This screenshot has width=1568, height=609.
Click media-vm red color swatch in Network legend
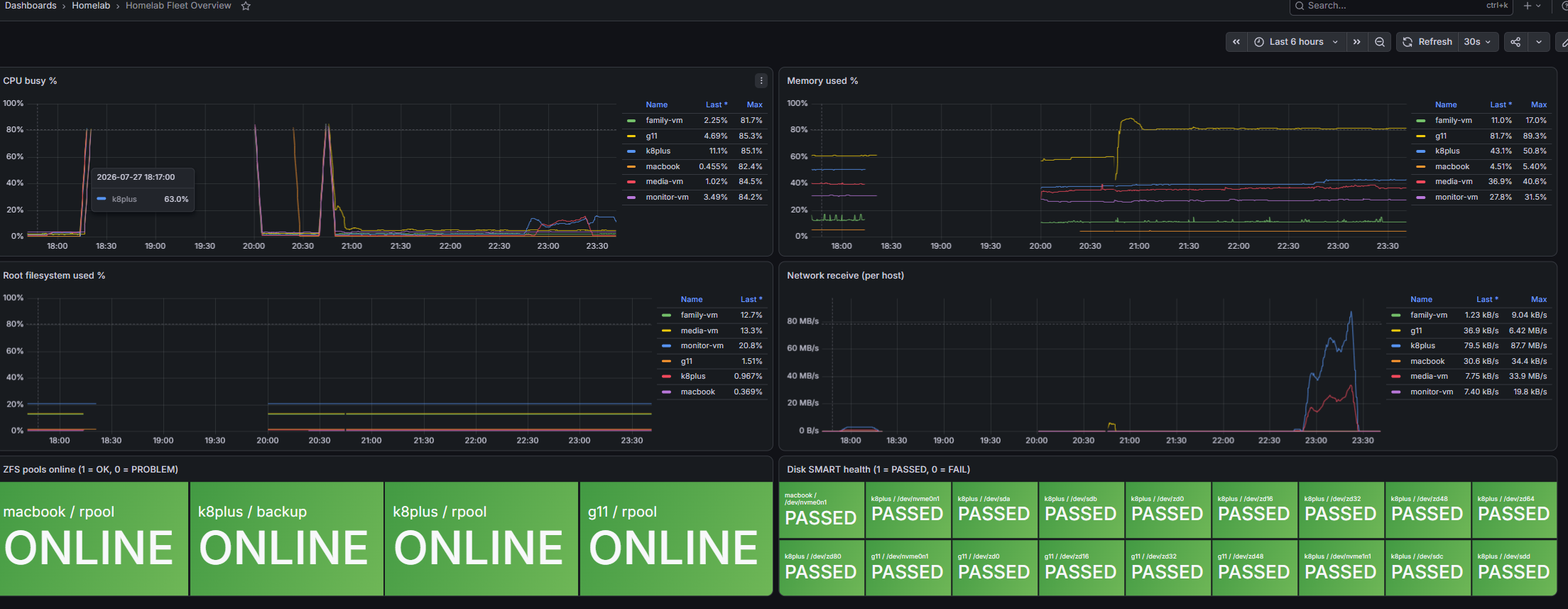(1395, 377)
